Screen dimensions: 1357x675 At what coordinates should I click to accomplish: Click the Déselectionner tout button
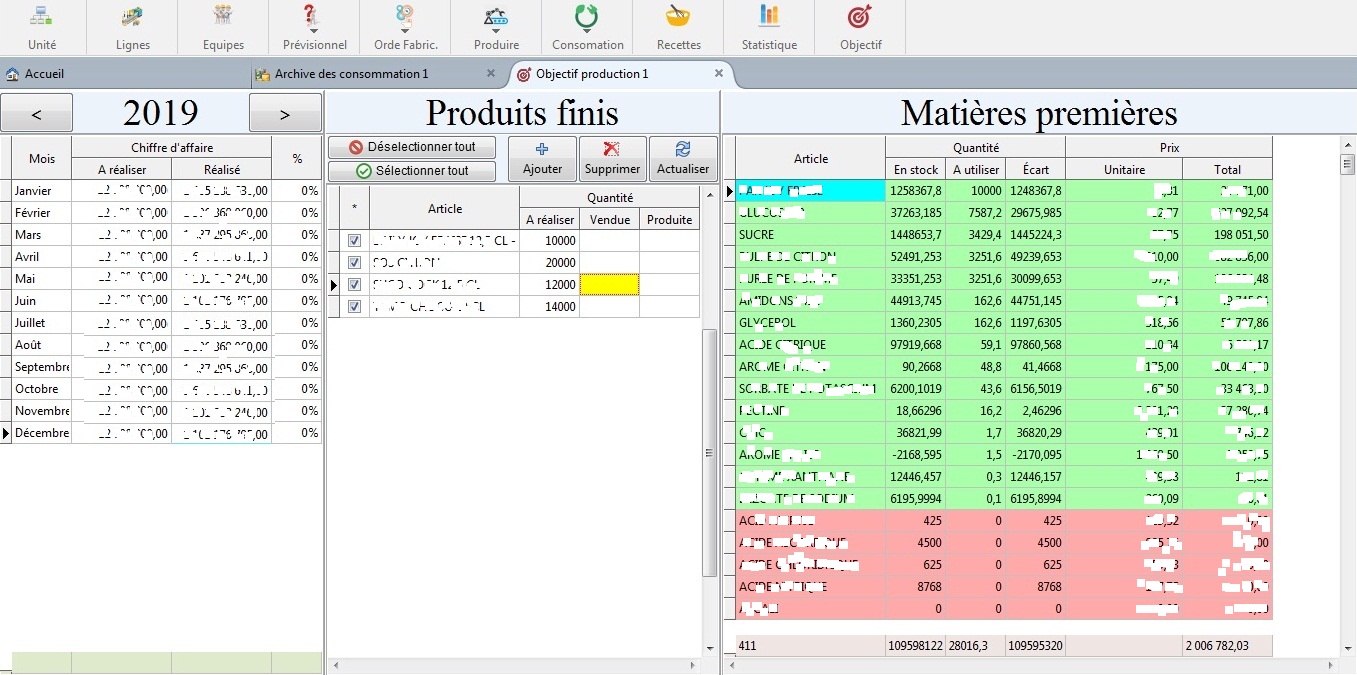click(412, 147)
